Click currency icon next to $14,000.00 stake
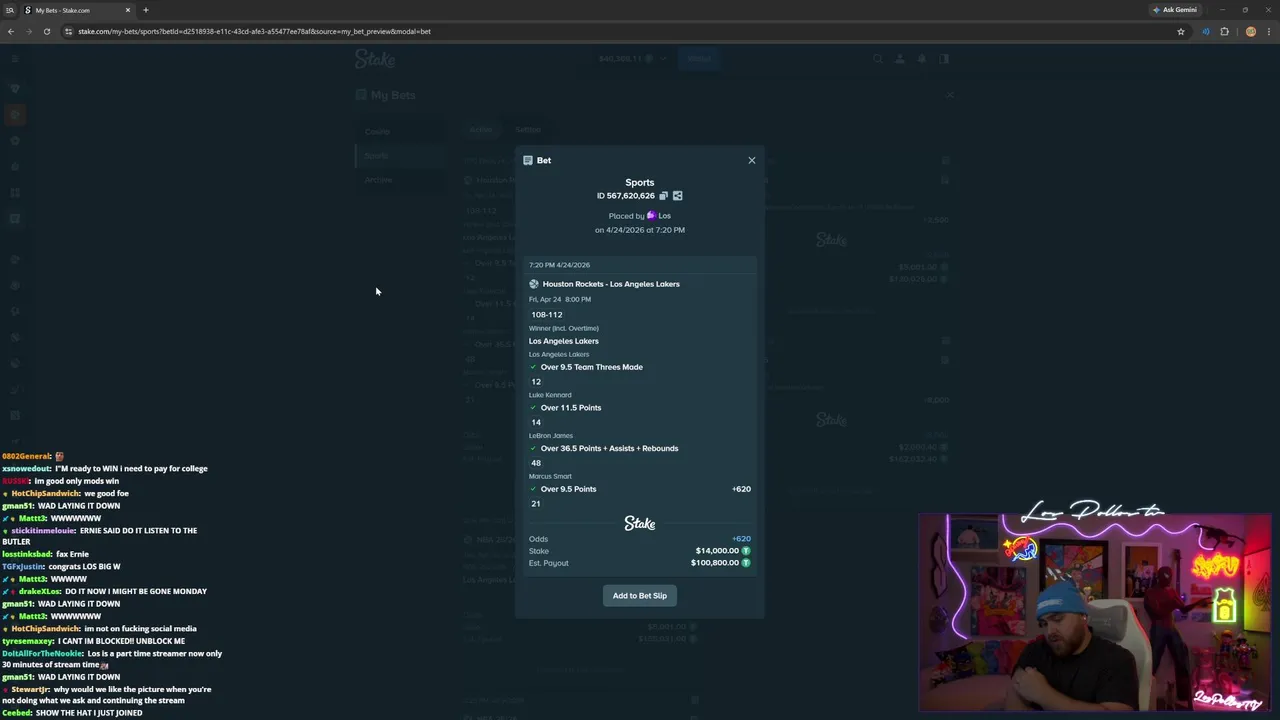The width and height of the screenshot is (1280, 720). tap(746, 551)
